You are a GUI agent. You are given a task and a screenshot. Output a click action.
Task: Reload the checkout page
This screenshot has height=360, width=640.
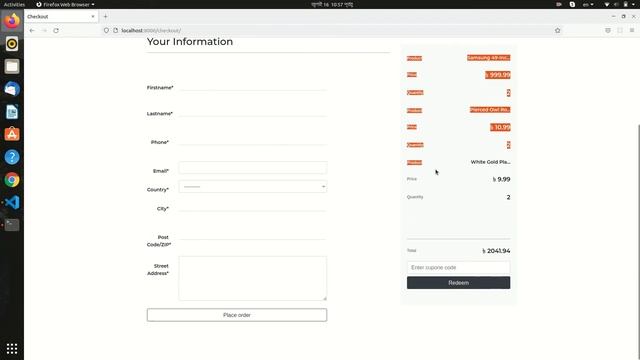pyautogui.click(x=56, y=31)
